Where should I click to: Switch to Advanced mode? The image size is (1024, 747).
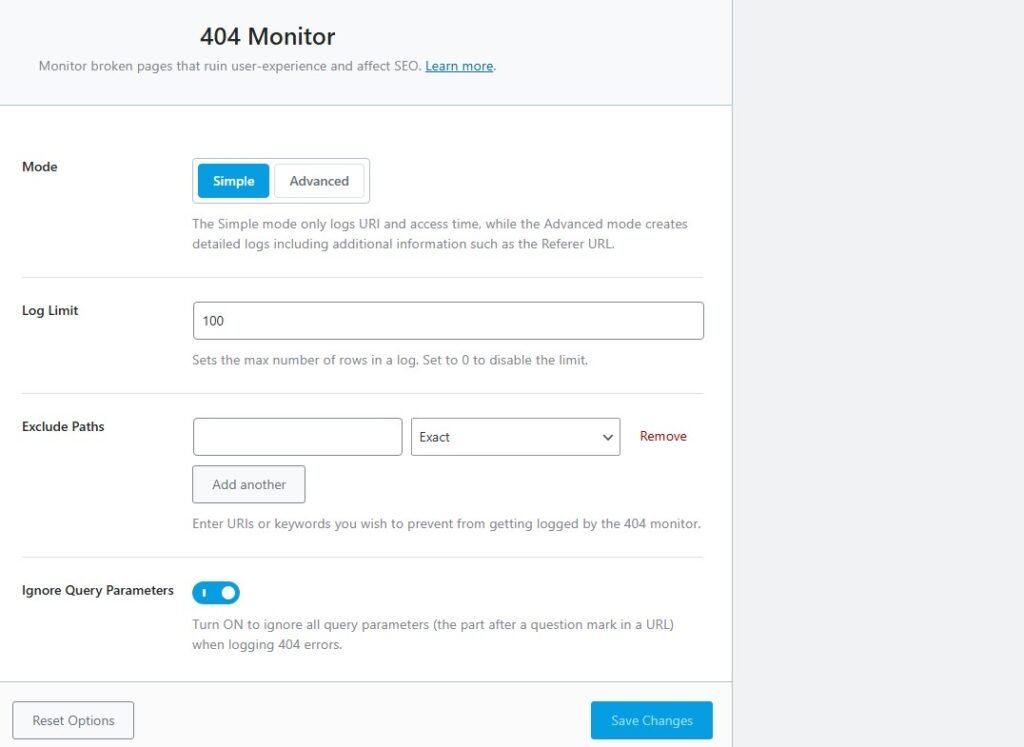pos(319,181)
